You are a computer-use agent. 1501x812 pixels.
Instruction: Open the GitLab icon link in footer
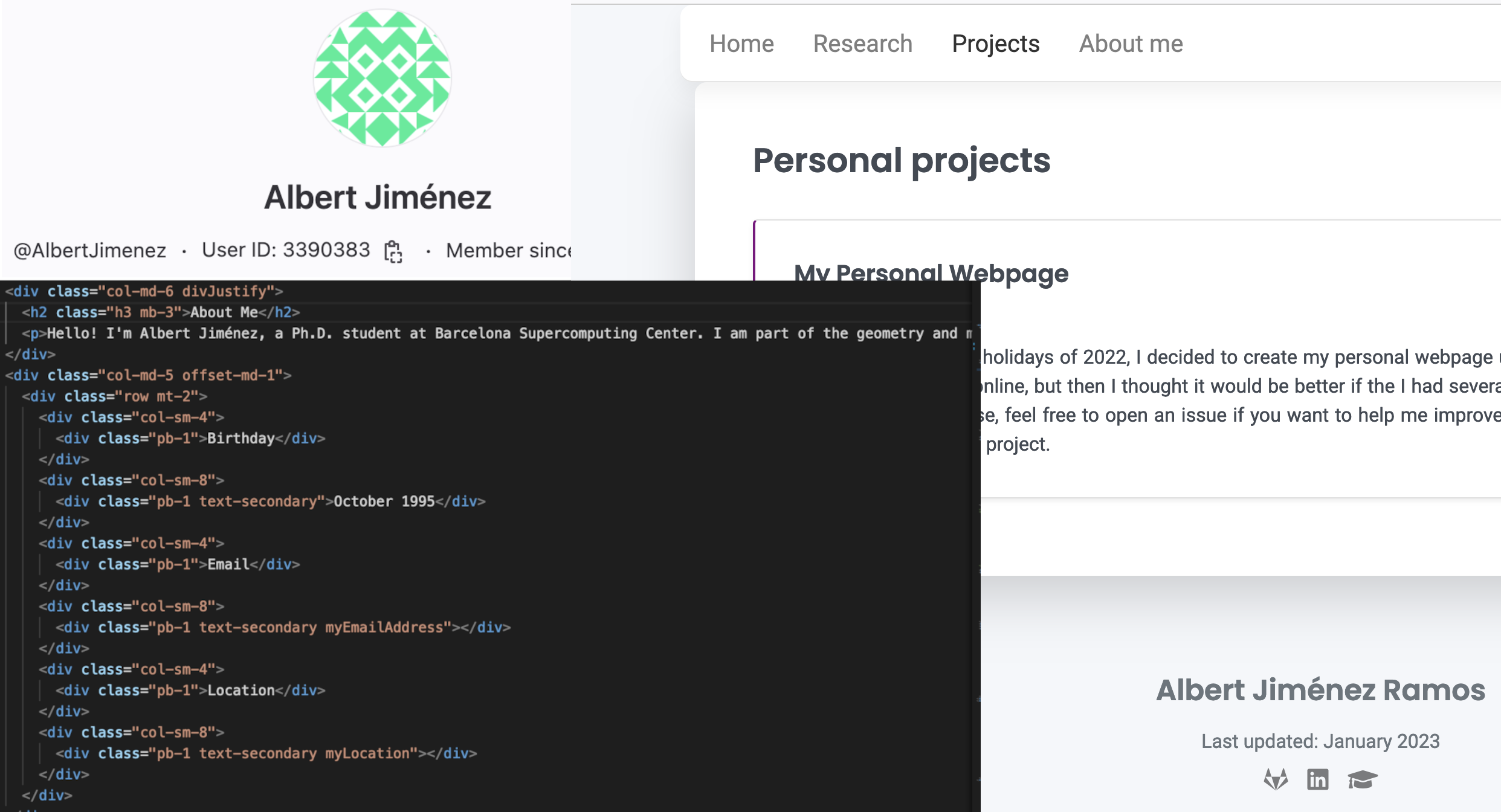pos(1276,779)
